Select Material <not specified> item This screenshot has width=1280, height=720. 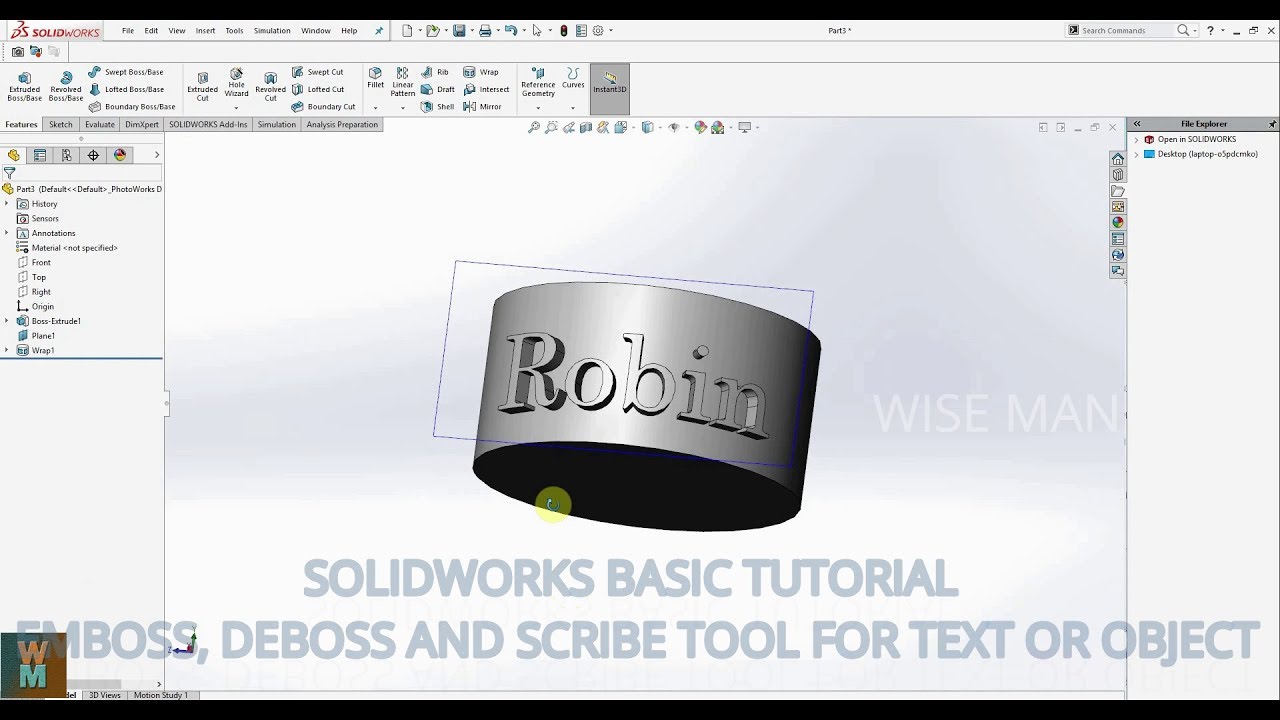[67, 248]
